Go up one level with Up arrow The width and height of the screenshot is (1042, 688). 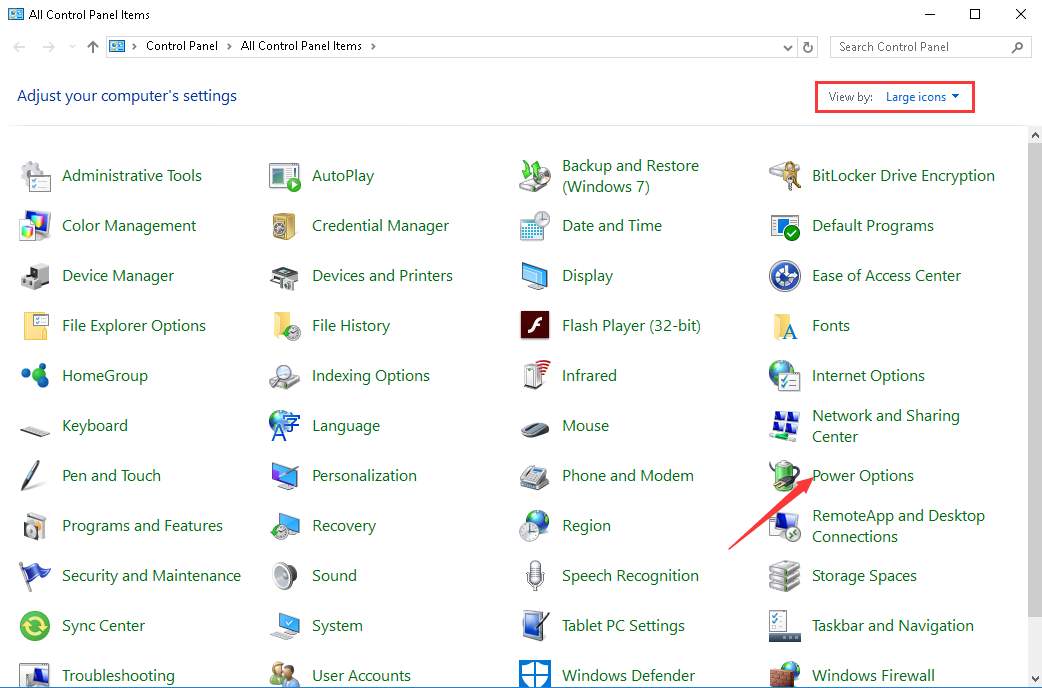click(93, 47)
